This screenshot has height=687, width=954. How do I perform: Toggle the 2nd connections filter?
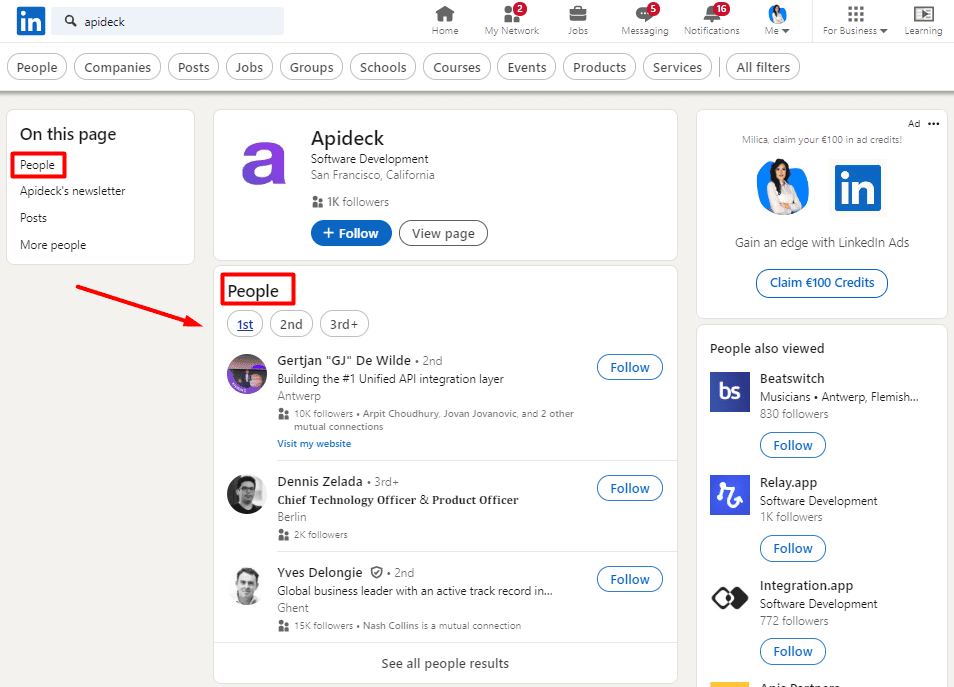(x=291, y=324)
